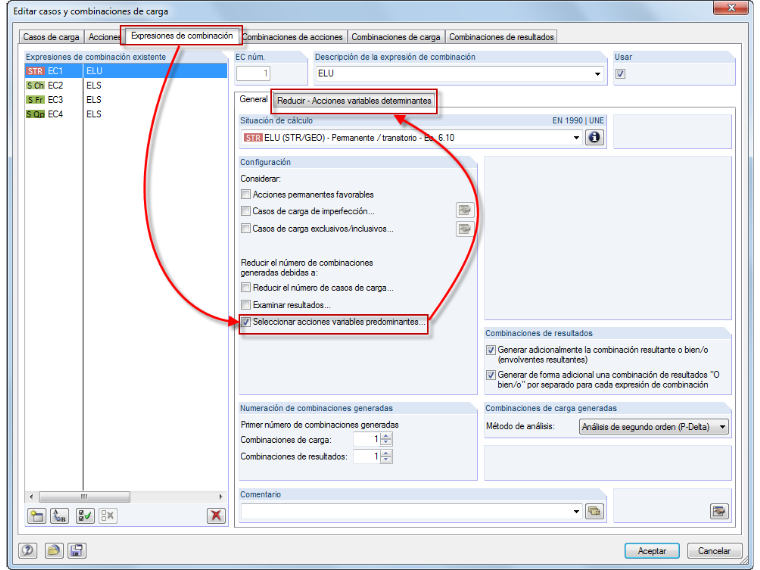The image size is (760, 570).
Task: Click the open folder icon at bottom
Action: [x=54, y=551]
